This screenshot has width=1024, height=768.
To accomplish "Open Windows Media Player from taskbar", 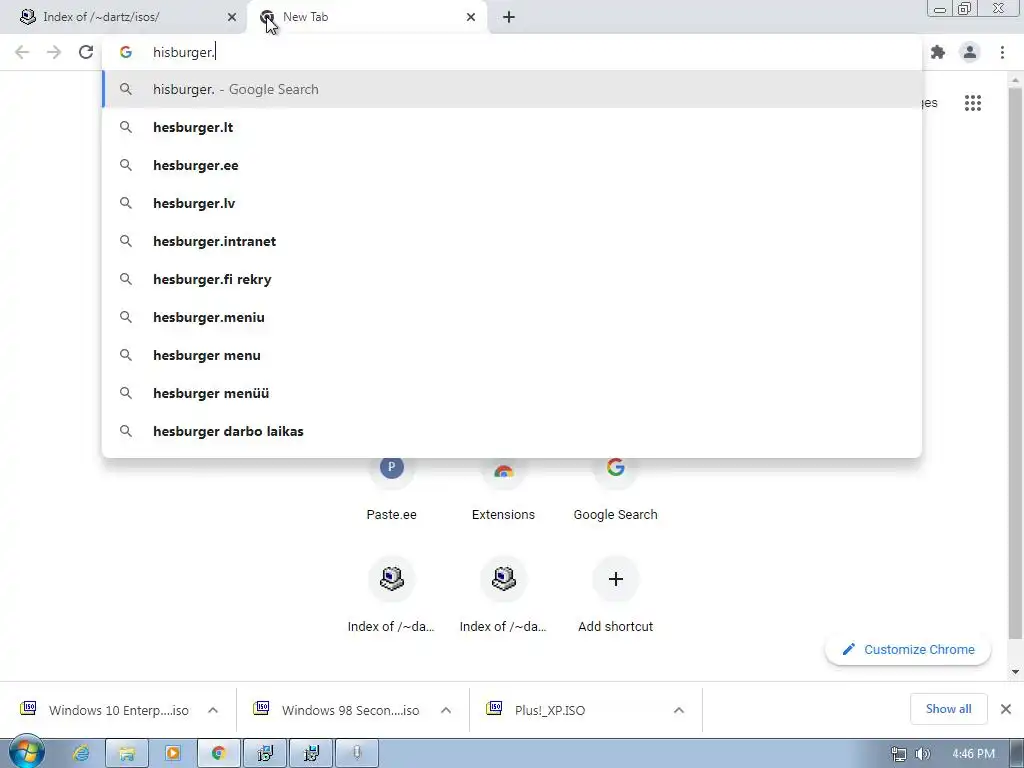I will pyautogui.click(x=173, y=754).
